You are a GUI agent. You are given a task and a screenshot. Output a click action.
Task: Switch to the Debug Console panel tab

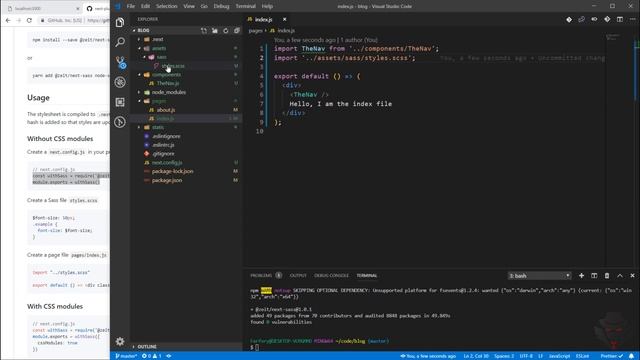coord(331,276)
